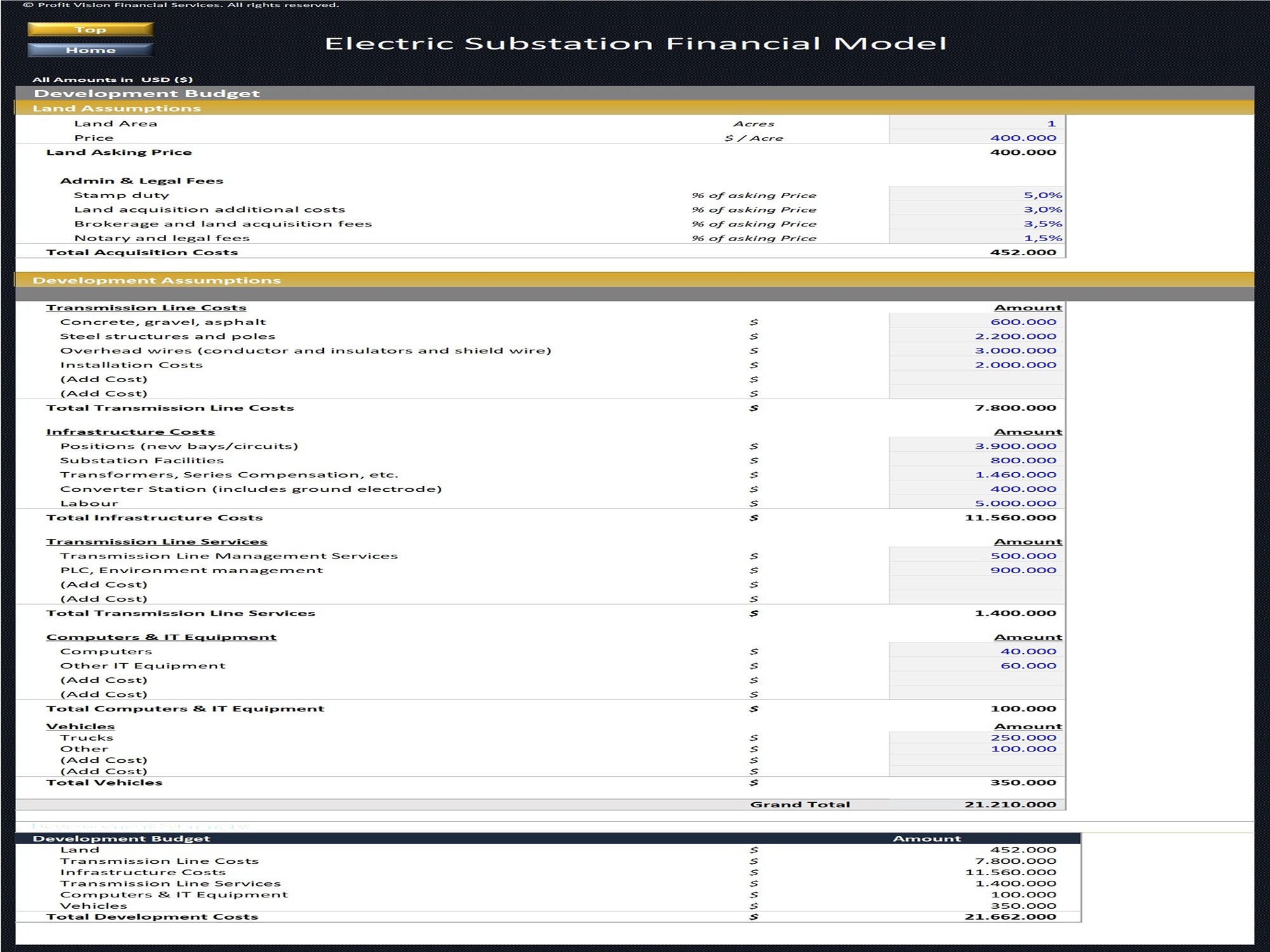Click summary Vehicles value 350.000

[1023, 906]
